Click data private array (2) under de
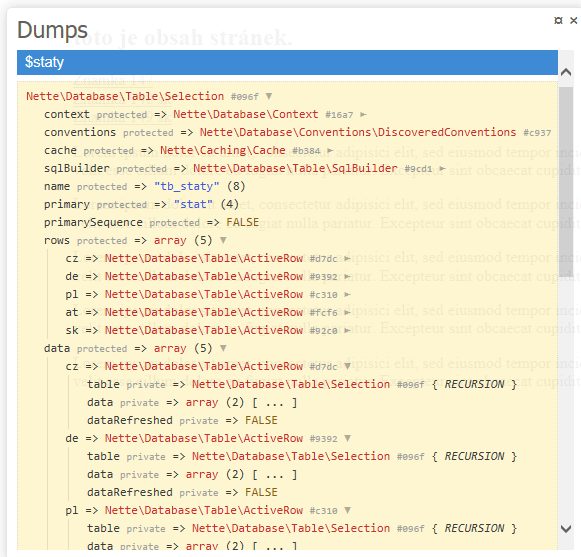Image resolution: width=581 pixels, height=557 pixels. [x=192, y=474]
